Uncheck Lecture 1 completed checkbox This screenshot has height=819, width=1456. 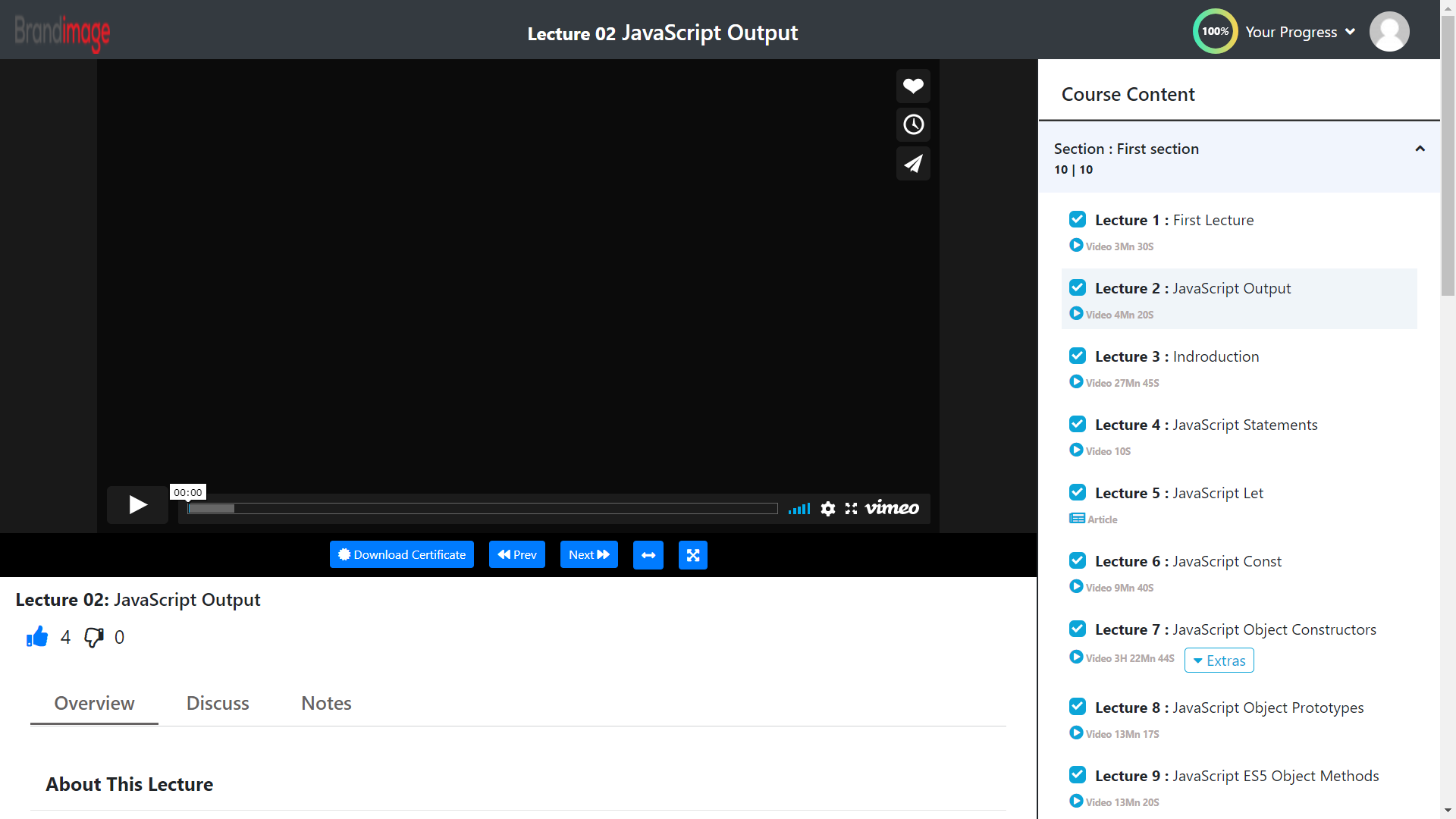pyautogui.click(x=1078, y=220)
